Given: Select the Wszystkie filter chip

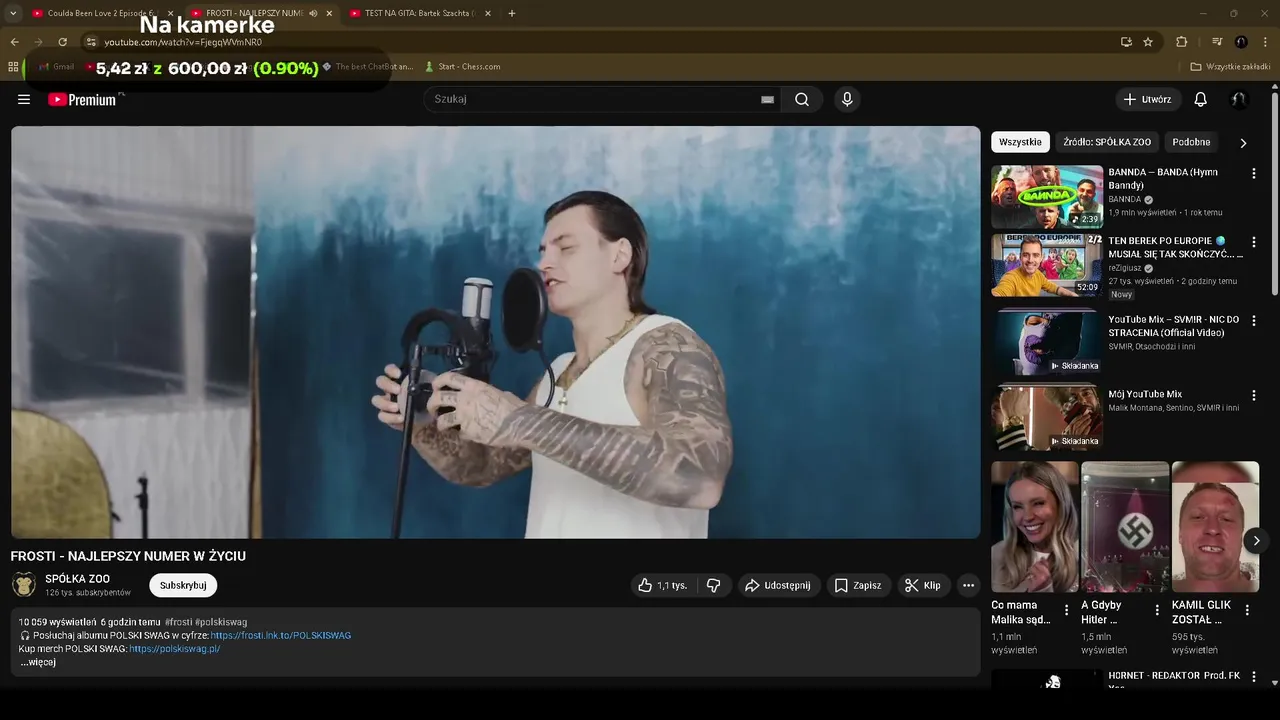Looking at the screenshot, I should [1020, 142].
